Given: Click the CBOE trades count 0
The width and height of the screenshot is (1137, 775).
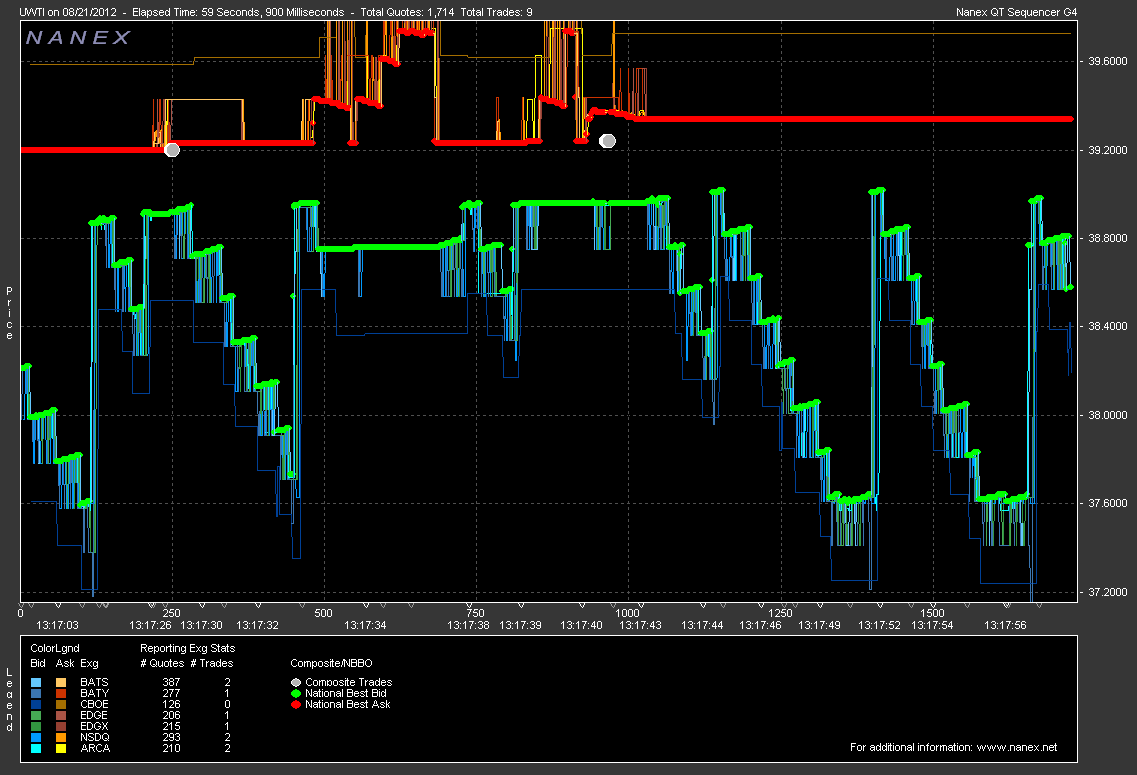Looking at the screenshot, I should (228, 704).
